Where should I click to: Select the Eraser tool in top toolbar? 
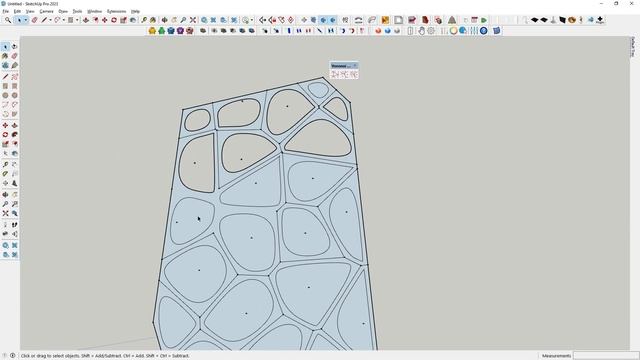pyautogui.click(x=35, y=20)
